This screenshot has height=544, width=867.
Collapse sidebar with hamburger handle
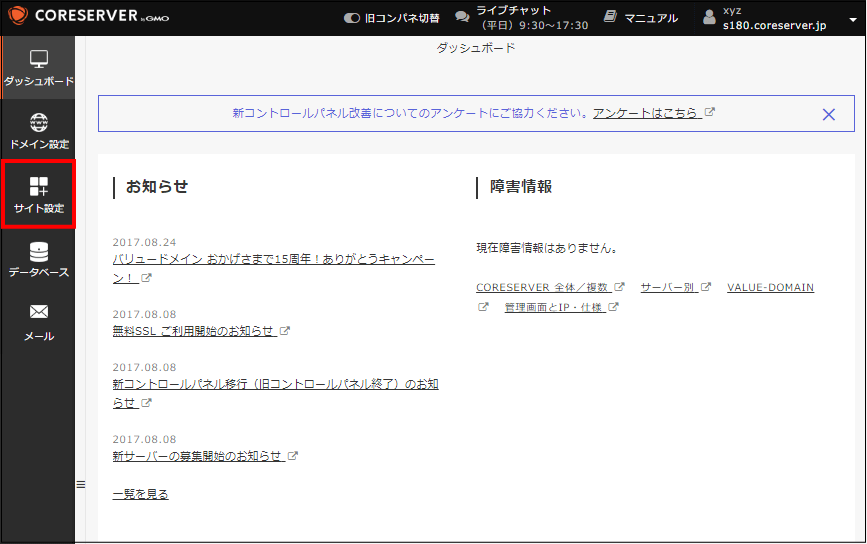click(81, 485)
